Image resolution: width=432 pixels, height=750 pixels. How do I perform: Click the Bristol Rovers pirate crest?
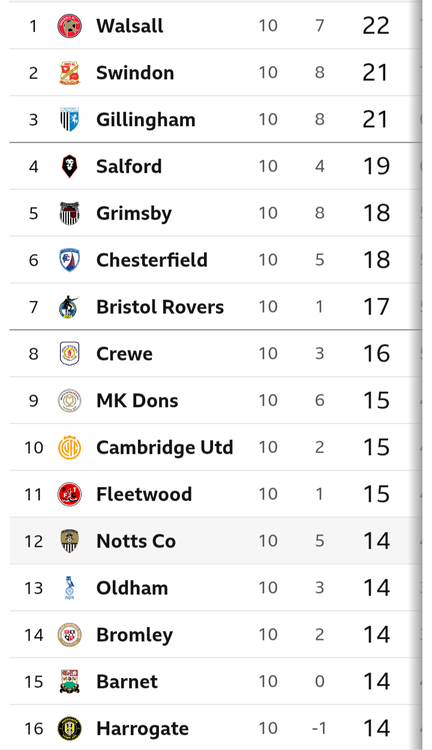coord(69,307)
